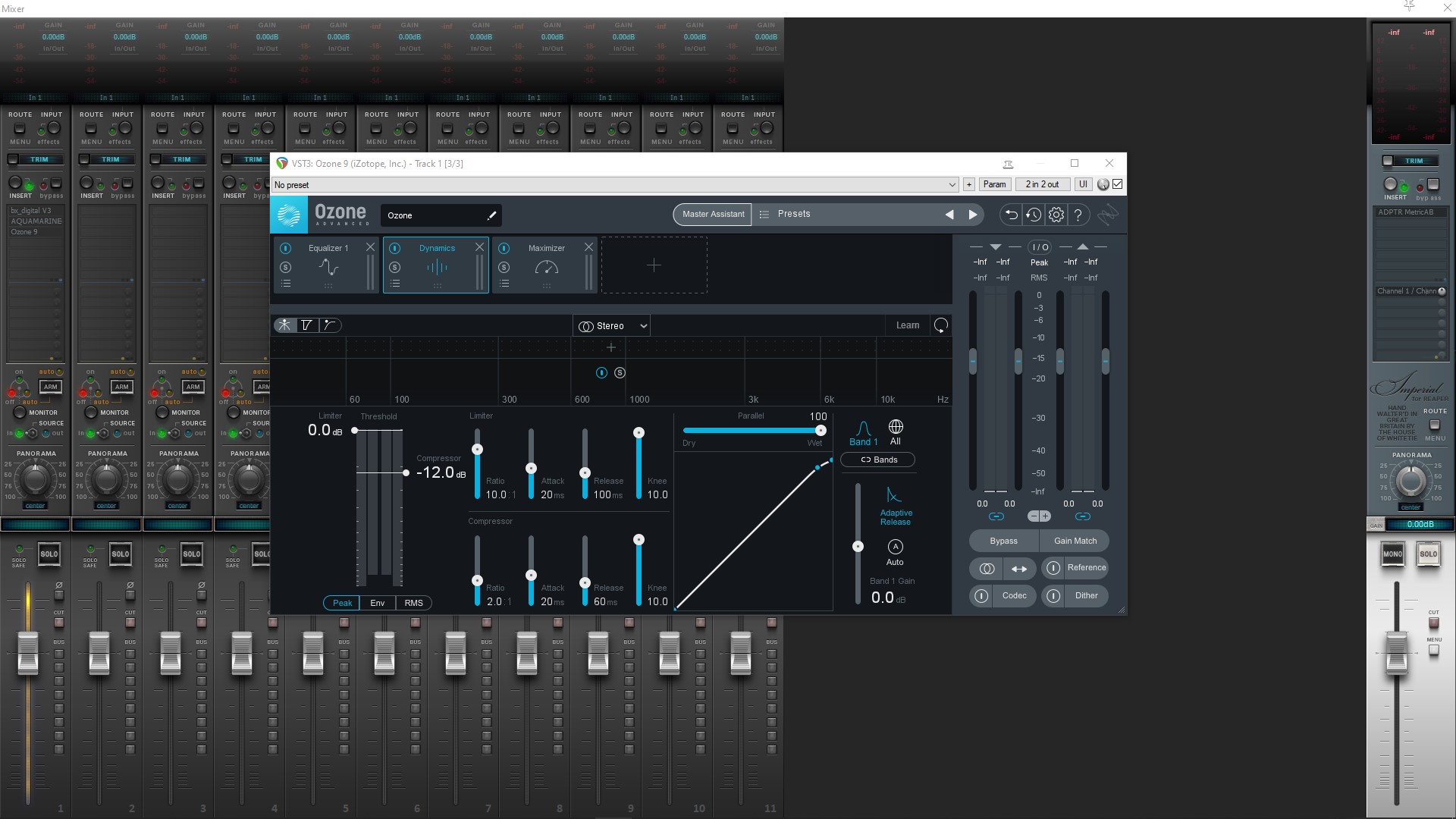Select the Band 1 view icon
This screenshot has height=819, width=1456.
click(x=863, y=433)
